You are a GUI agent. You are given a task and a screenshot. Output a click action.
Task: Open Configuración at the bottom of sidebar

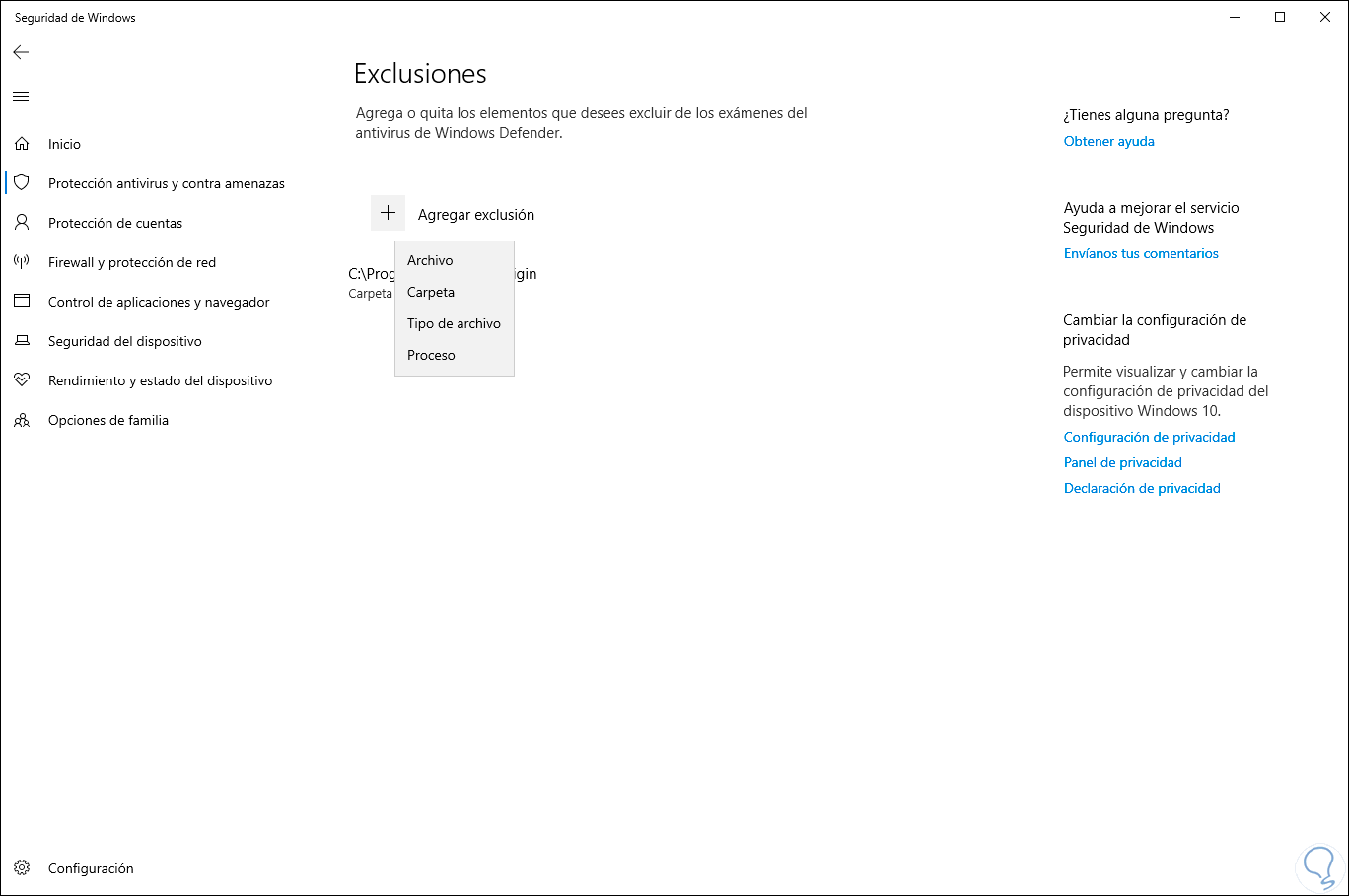[x=91, y=868]
